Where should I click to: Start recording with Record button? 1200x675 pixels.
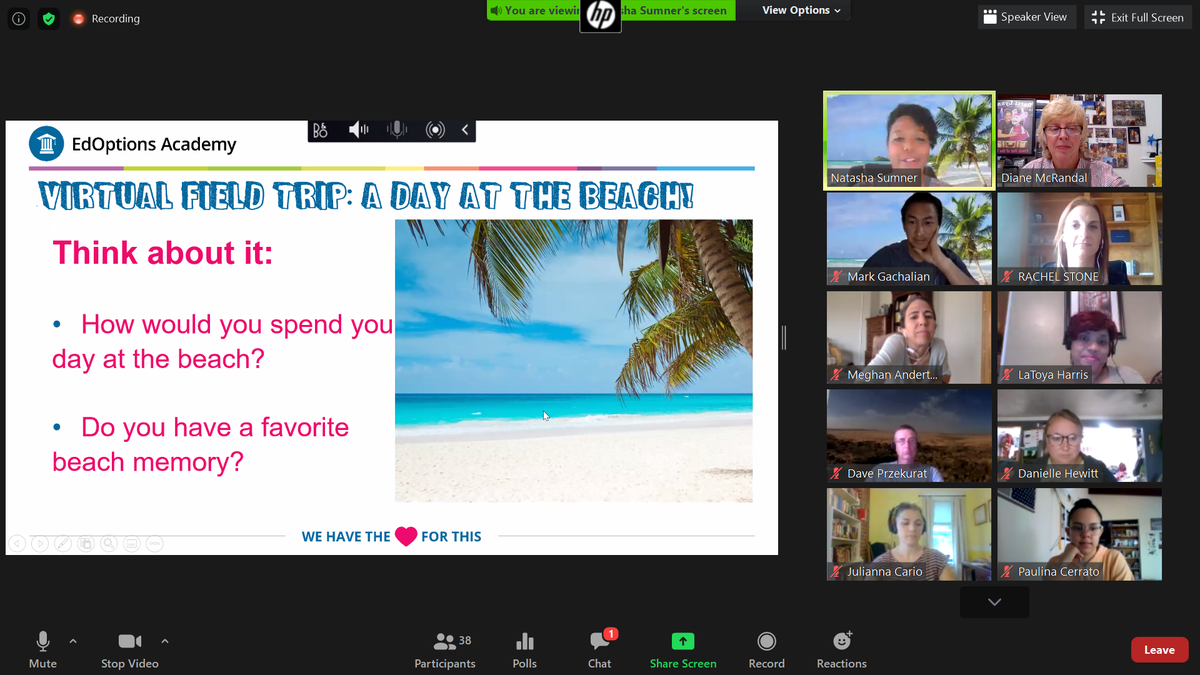pyautogui.click(x=767, y=650)
